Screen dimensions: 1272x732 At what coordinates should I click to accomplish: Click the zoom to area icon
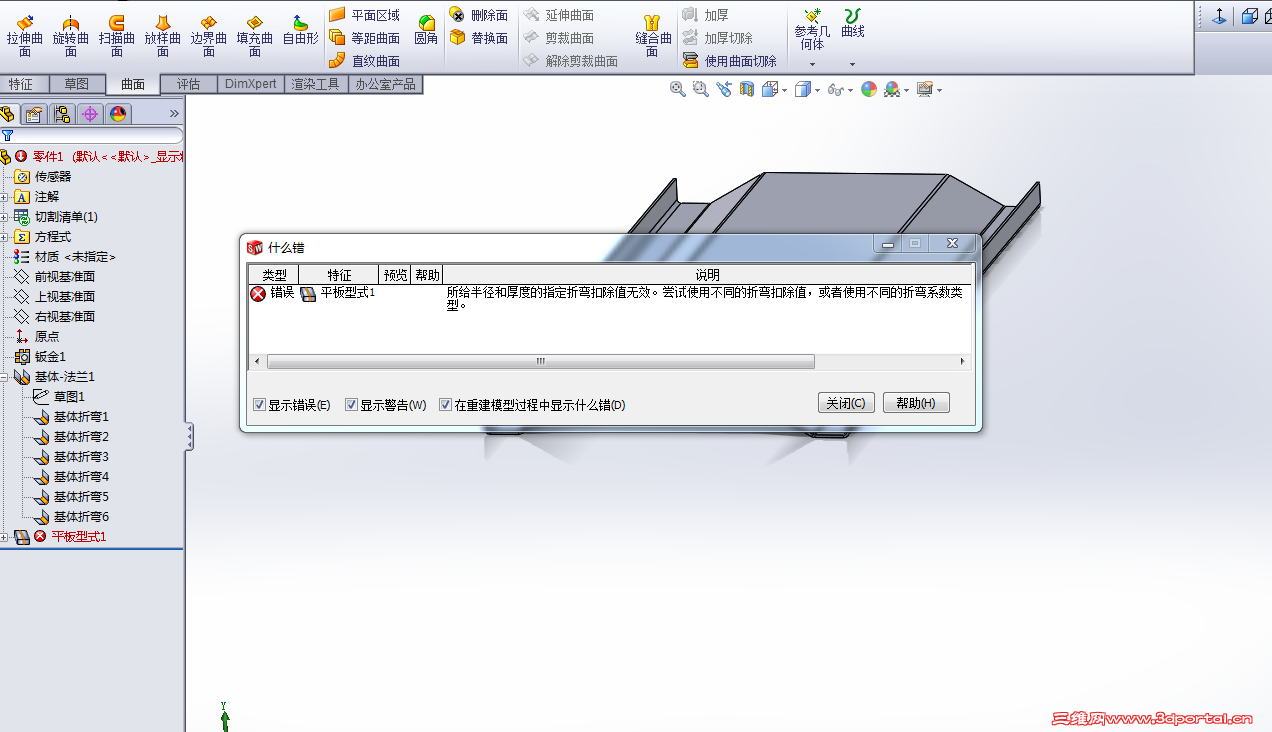[701, 89]
